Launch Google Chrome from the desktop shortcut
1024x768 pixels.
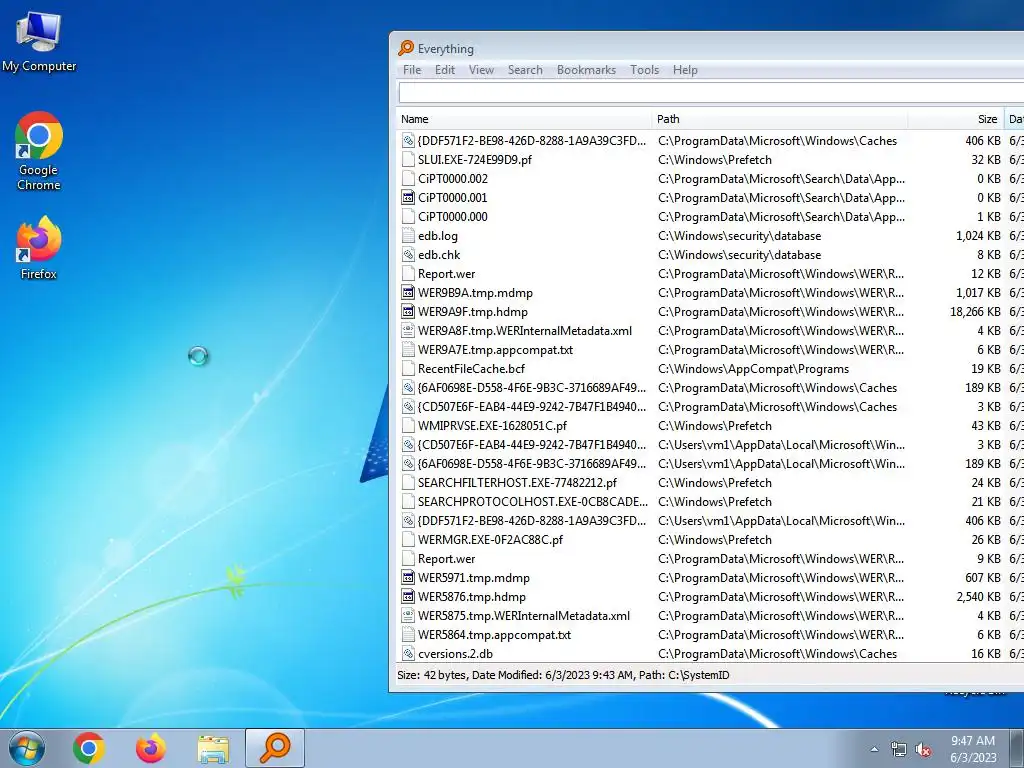pos(39,150)
